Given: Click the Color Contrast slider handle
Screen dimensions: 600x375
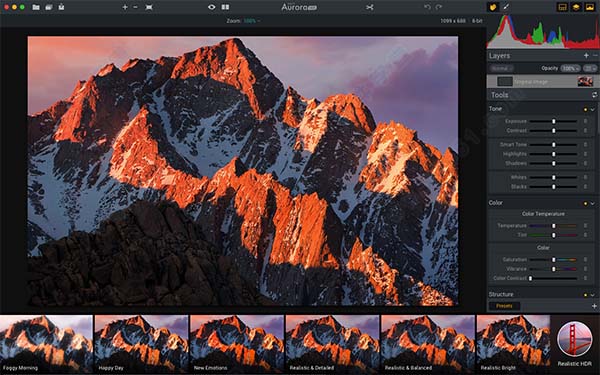Looking at the screenshot, I should (530, 278).
